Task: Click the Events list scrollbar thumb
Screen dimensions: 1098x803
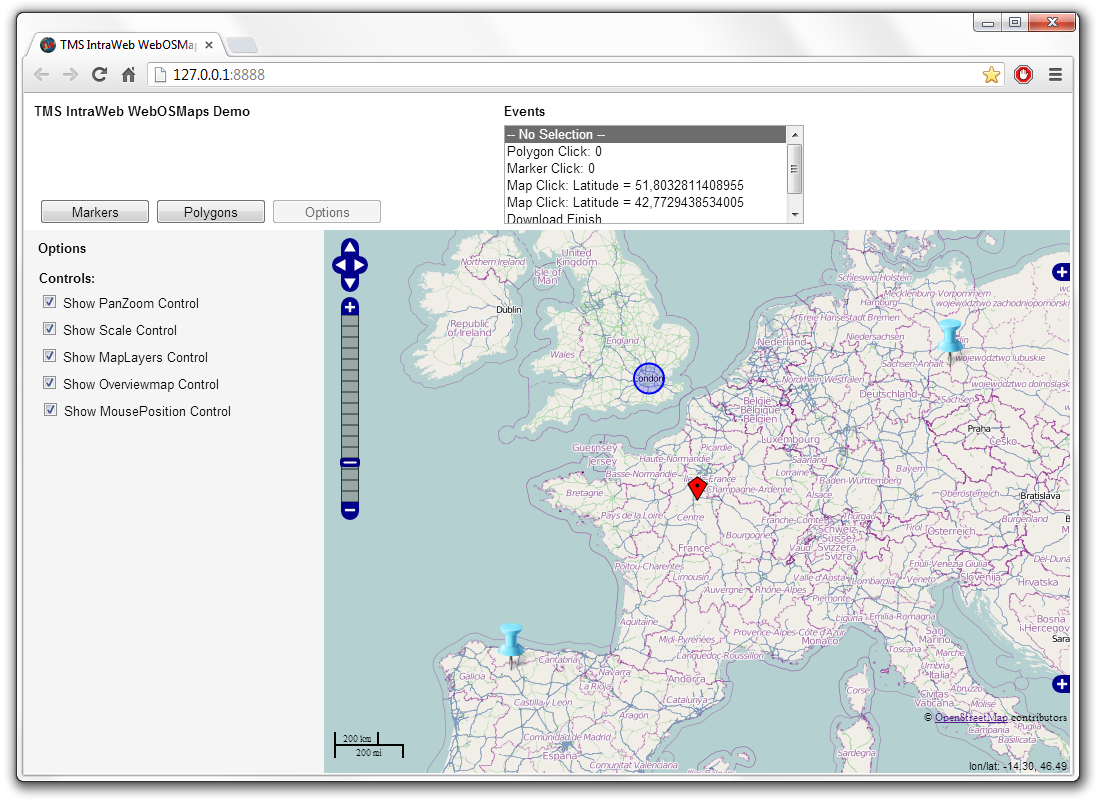Action: (x=794, y=169)
